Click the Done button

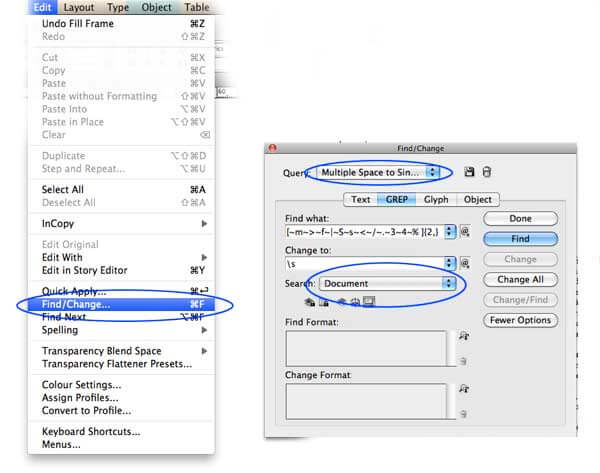point(520,219)
